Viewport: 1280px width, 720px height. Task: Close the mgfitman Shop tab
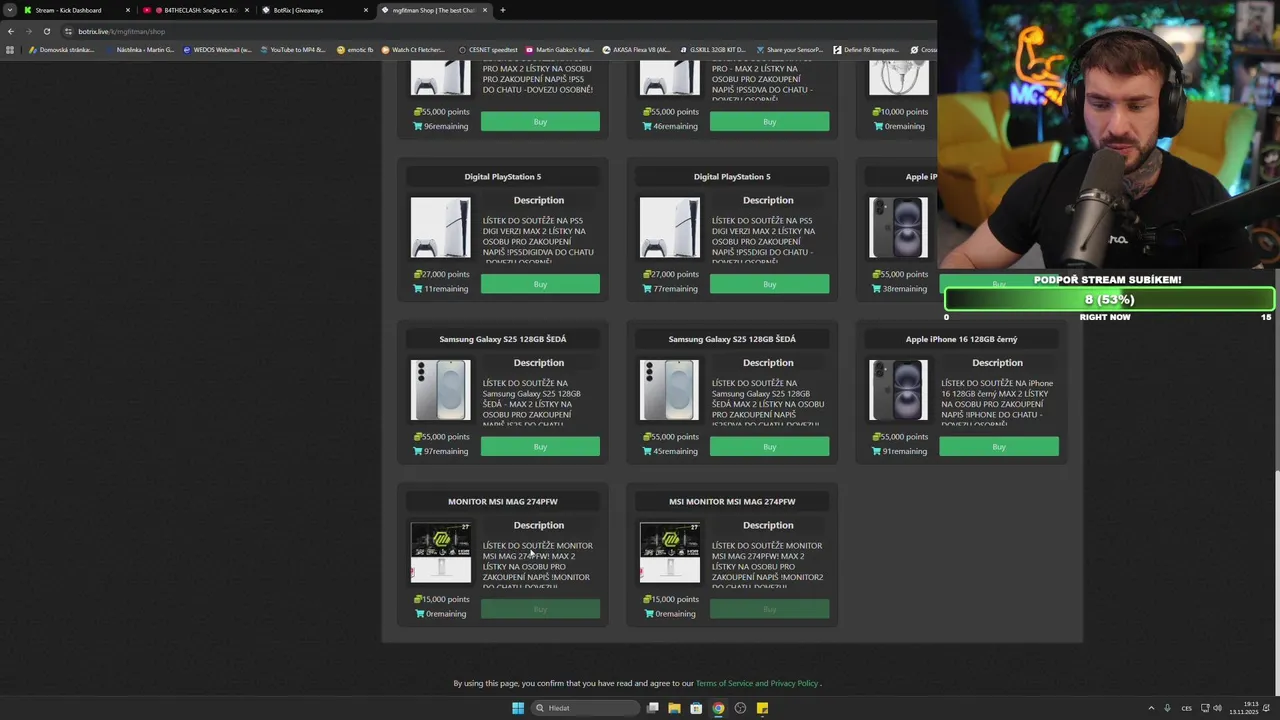tap(485, 10)
